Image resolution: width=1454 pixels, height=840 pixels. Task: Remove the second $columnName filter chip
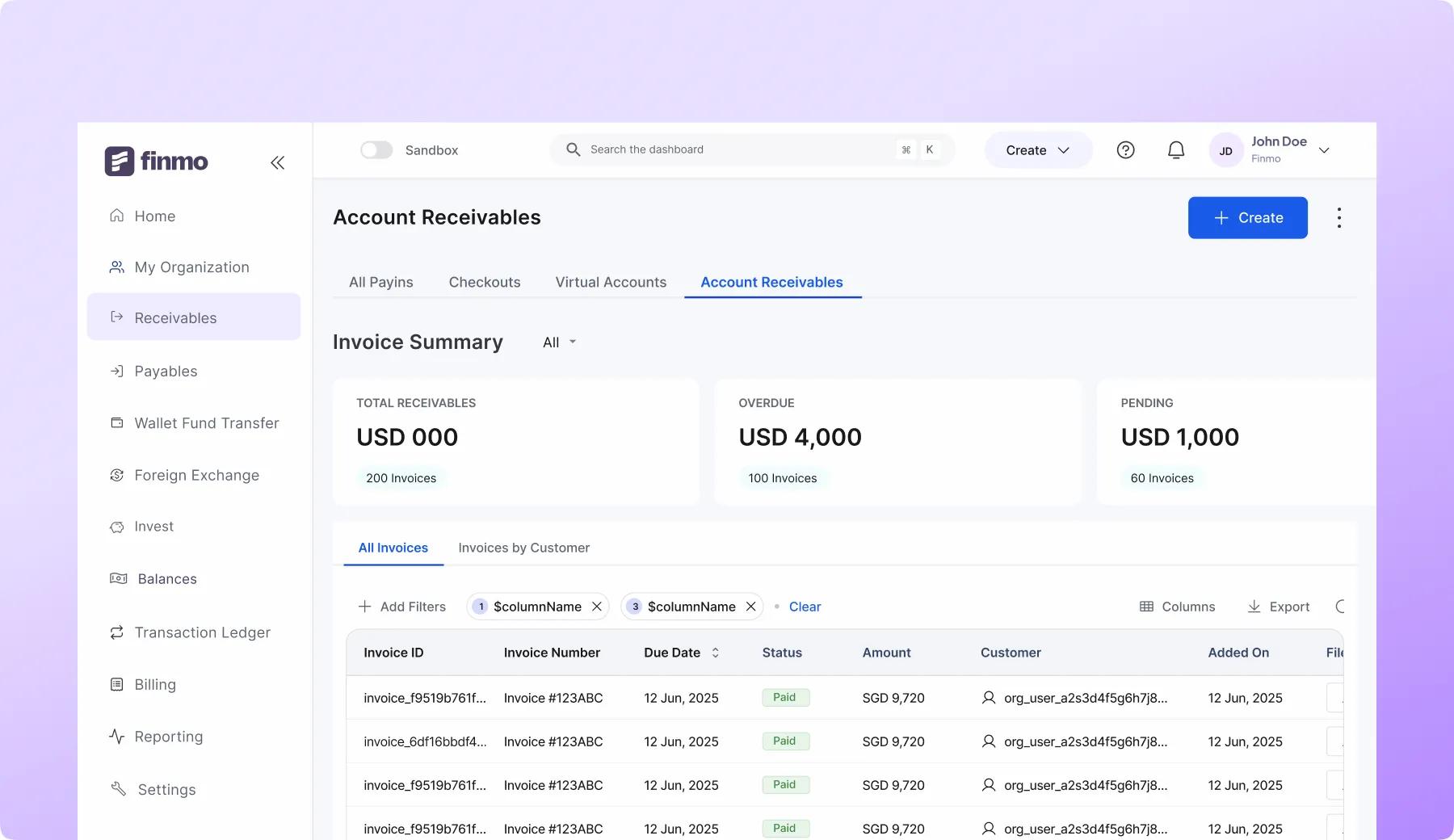point(750,607)
